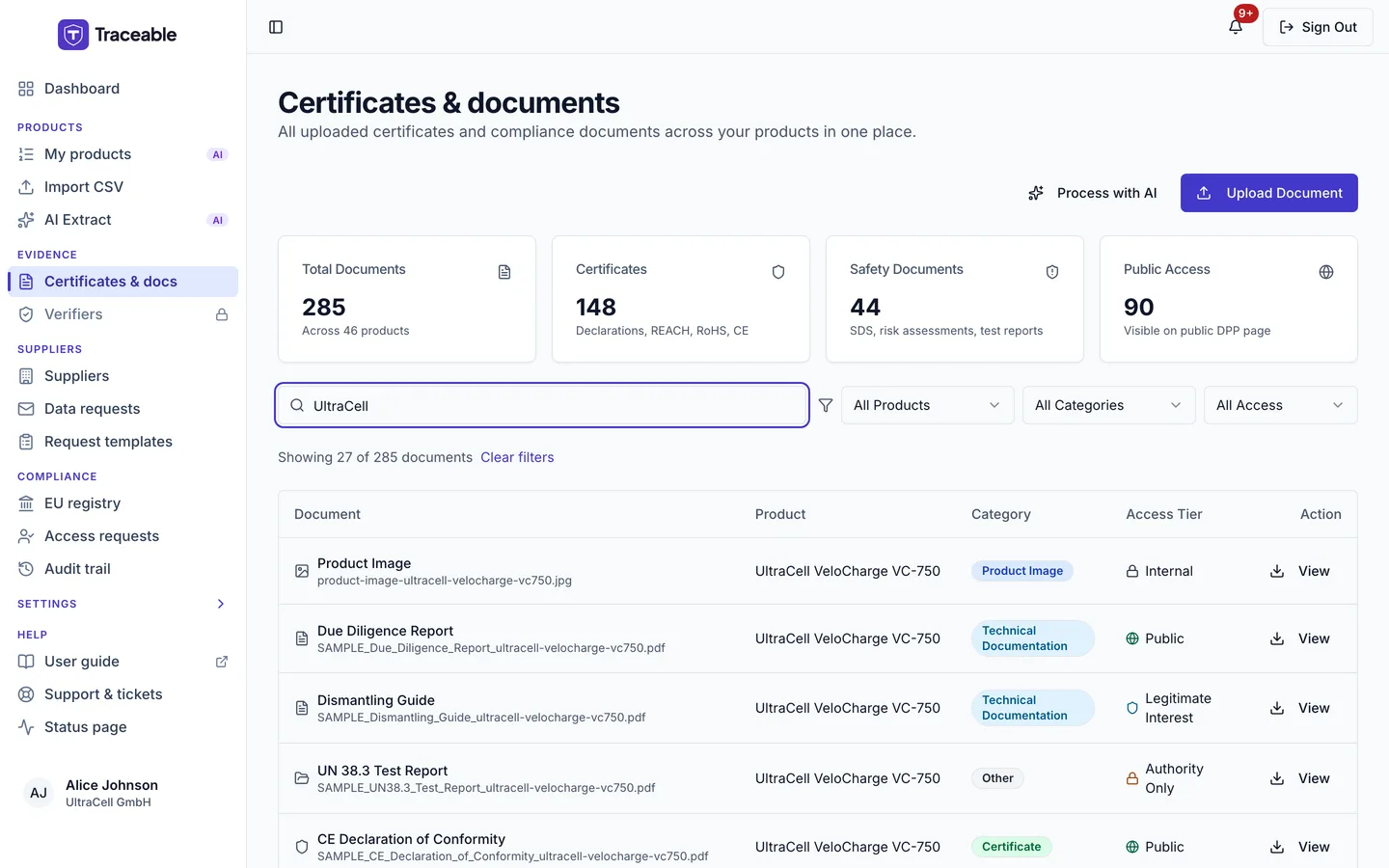The image size is (1389, 868).
Task: View the Product Image document
Action: (x=1314, y=571)
